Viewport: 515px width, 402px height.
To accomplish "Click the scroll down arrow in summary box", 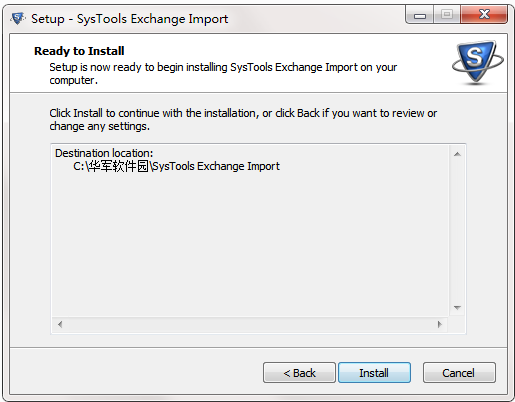I will click(457, 307).
